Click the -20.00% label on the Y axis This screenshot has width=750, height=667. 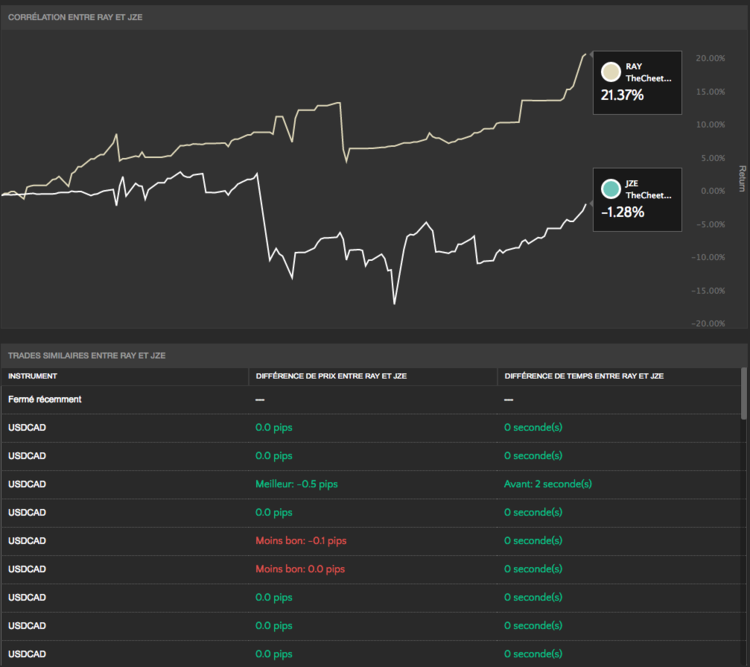711,323
